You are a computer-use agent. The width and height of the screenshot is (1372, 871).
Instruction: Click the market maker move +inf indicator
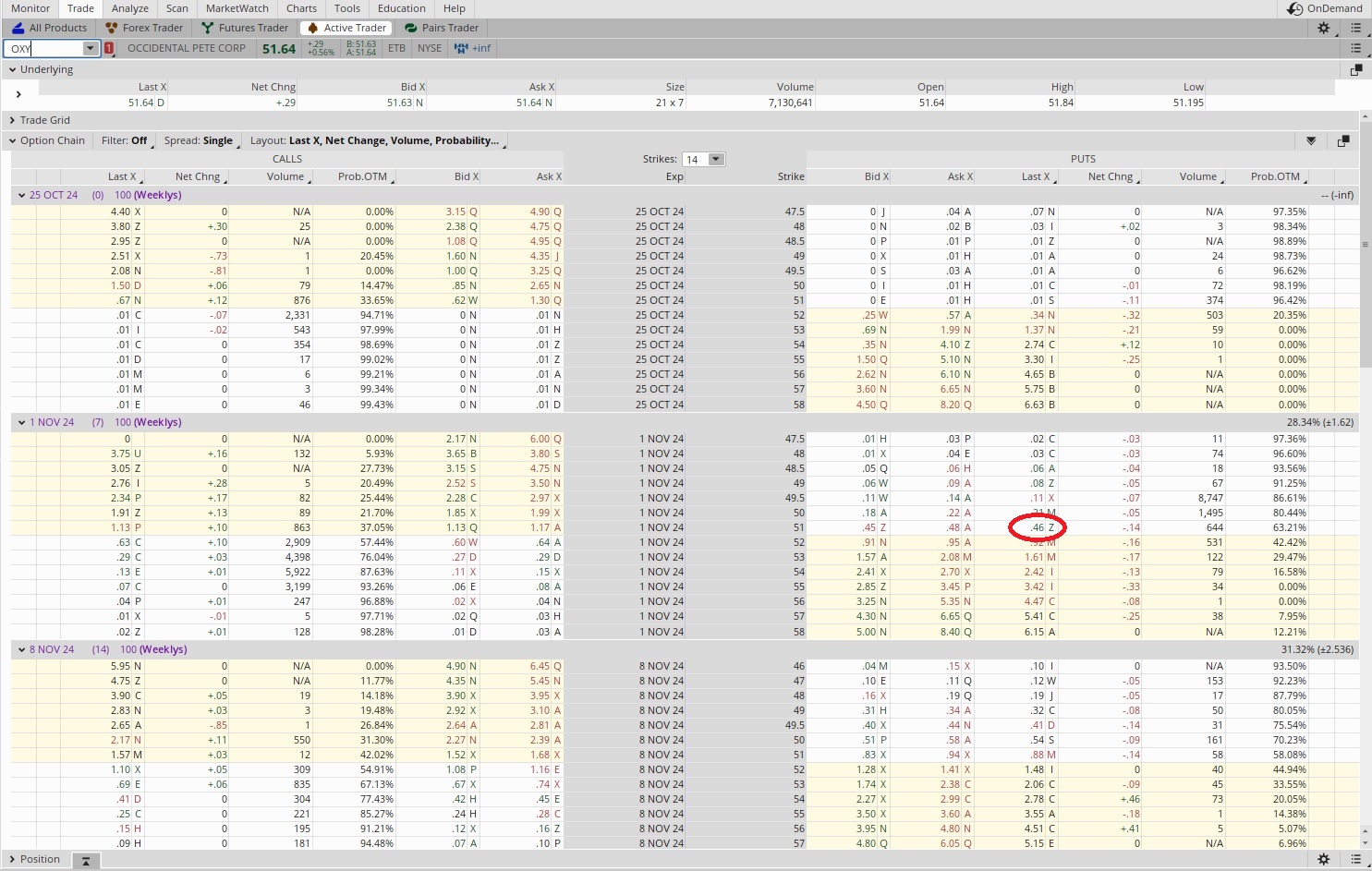tap(473, 48)
